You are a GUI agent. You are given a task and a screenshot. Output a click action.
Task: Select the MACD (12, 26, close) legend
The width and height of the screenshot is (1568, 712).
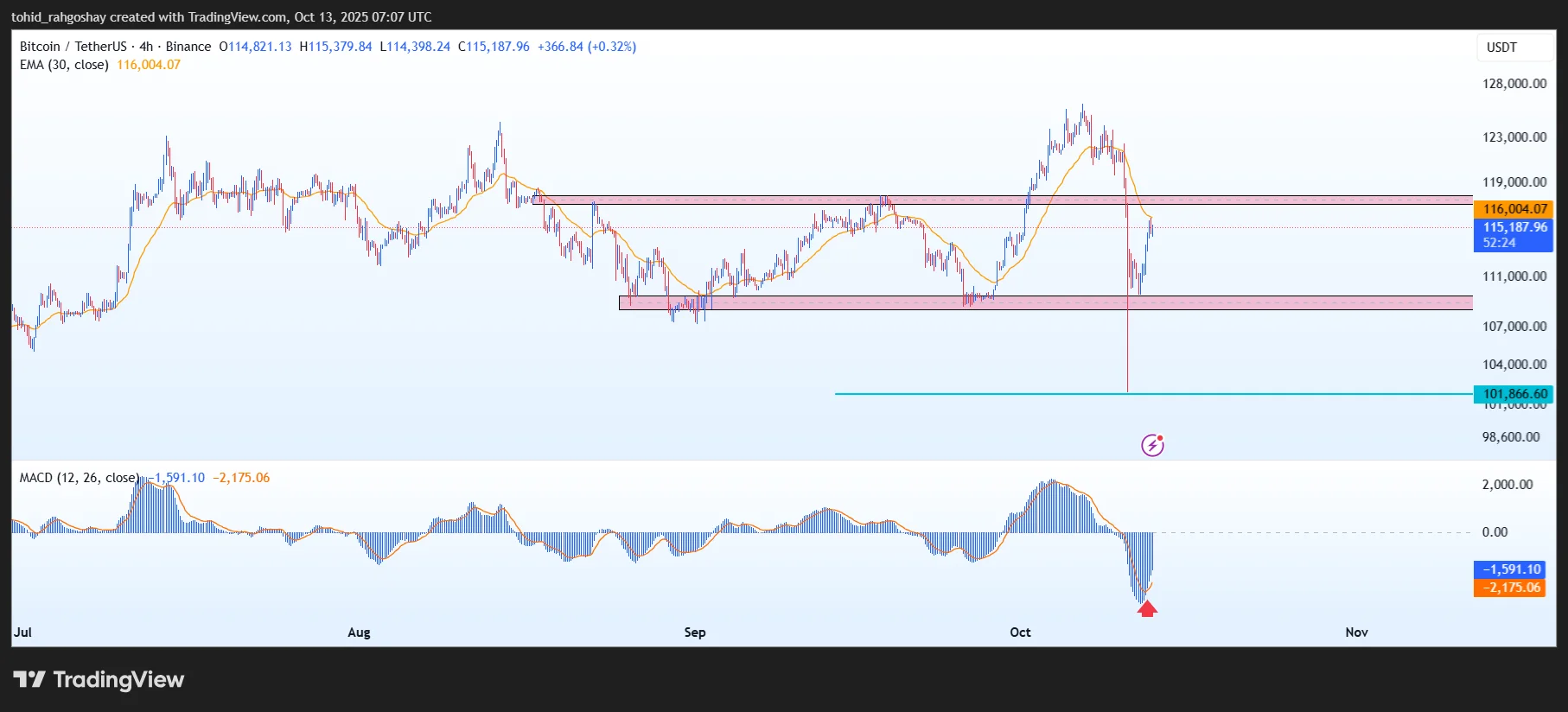pyautogui.click(x=79, y=478)
